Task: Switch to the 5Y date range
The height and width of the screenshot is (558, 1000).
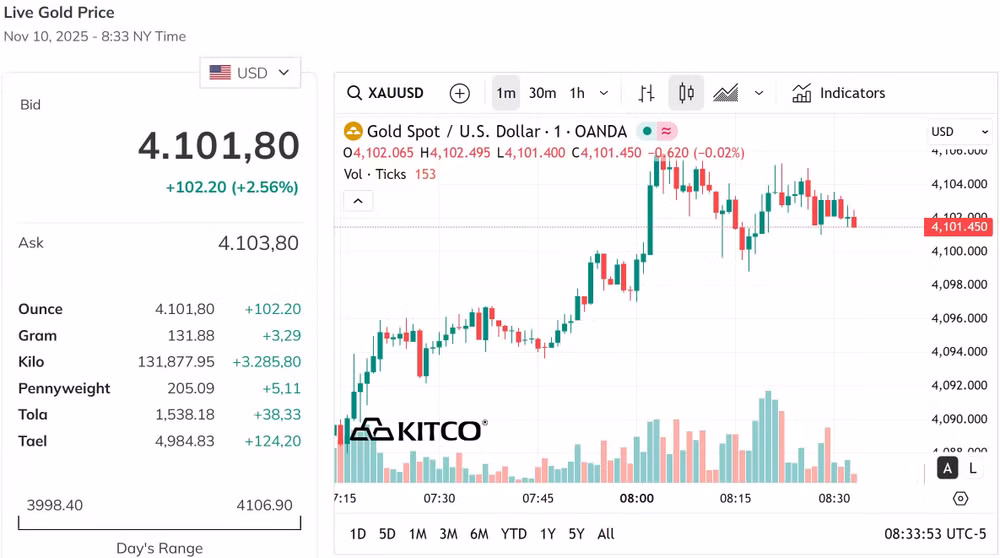Action: [577, 534]
